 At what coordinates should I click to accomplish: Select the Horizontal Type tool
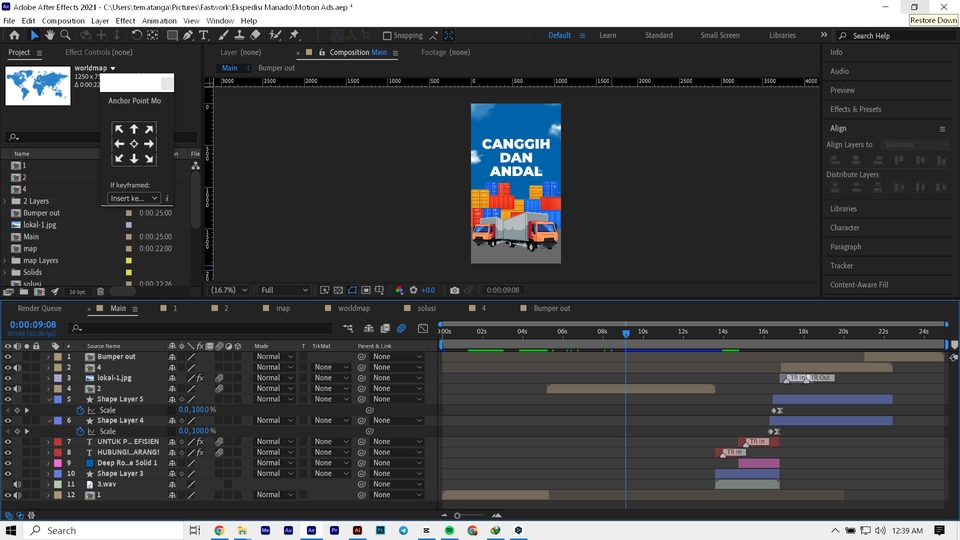click(x=204, y=36)
